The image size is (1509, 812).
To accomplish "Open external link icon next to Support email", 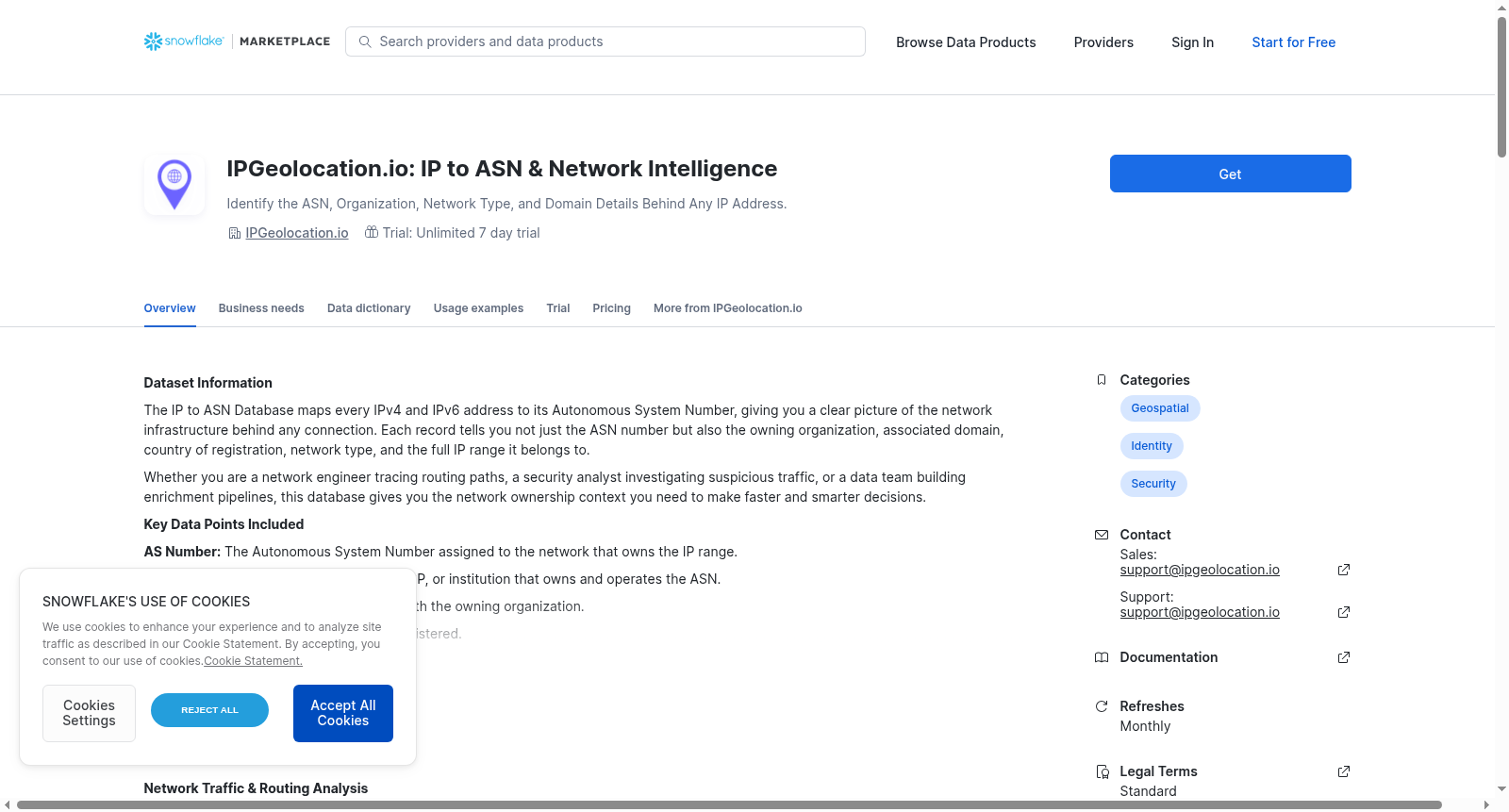I will pos(1344,612).
